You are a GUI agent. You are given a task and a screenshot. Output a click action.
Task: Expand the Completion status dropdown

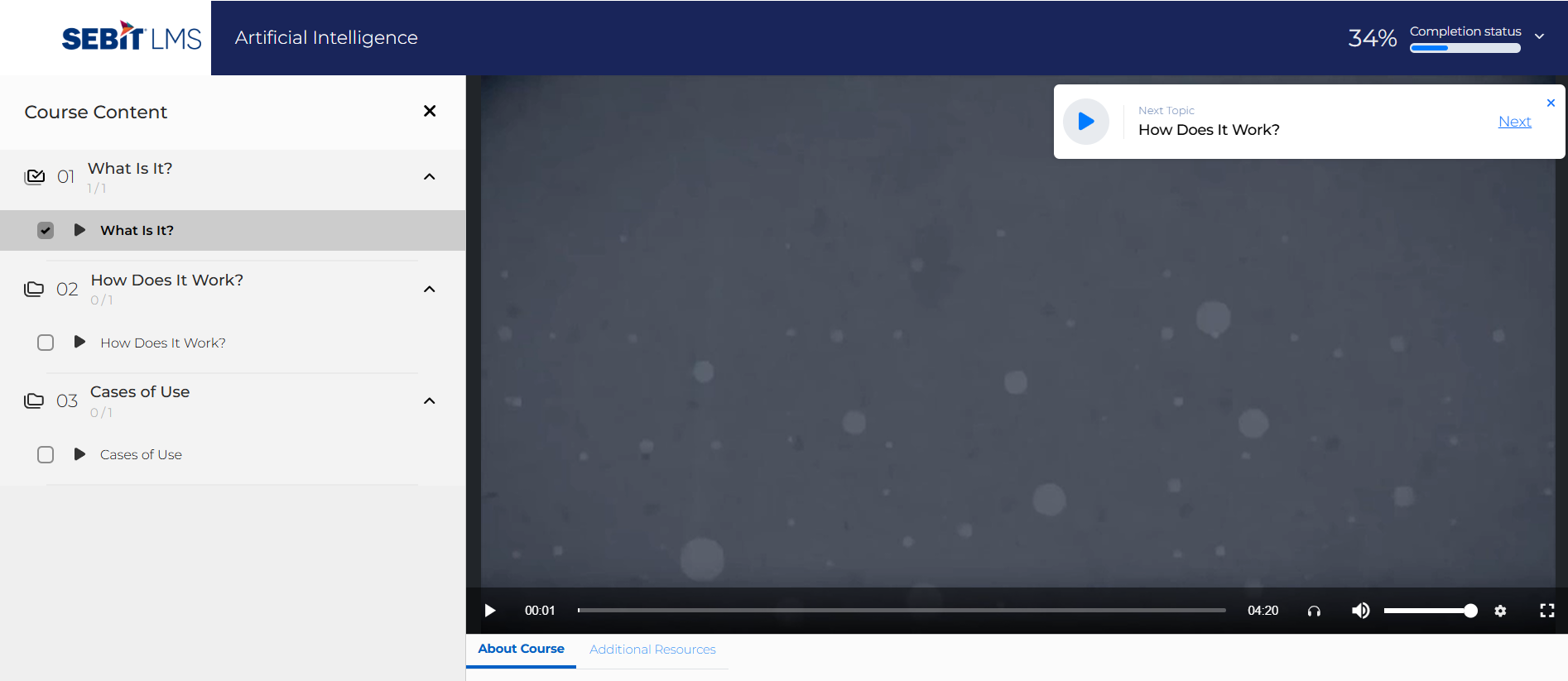(1540, 36)
